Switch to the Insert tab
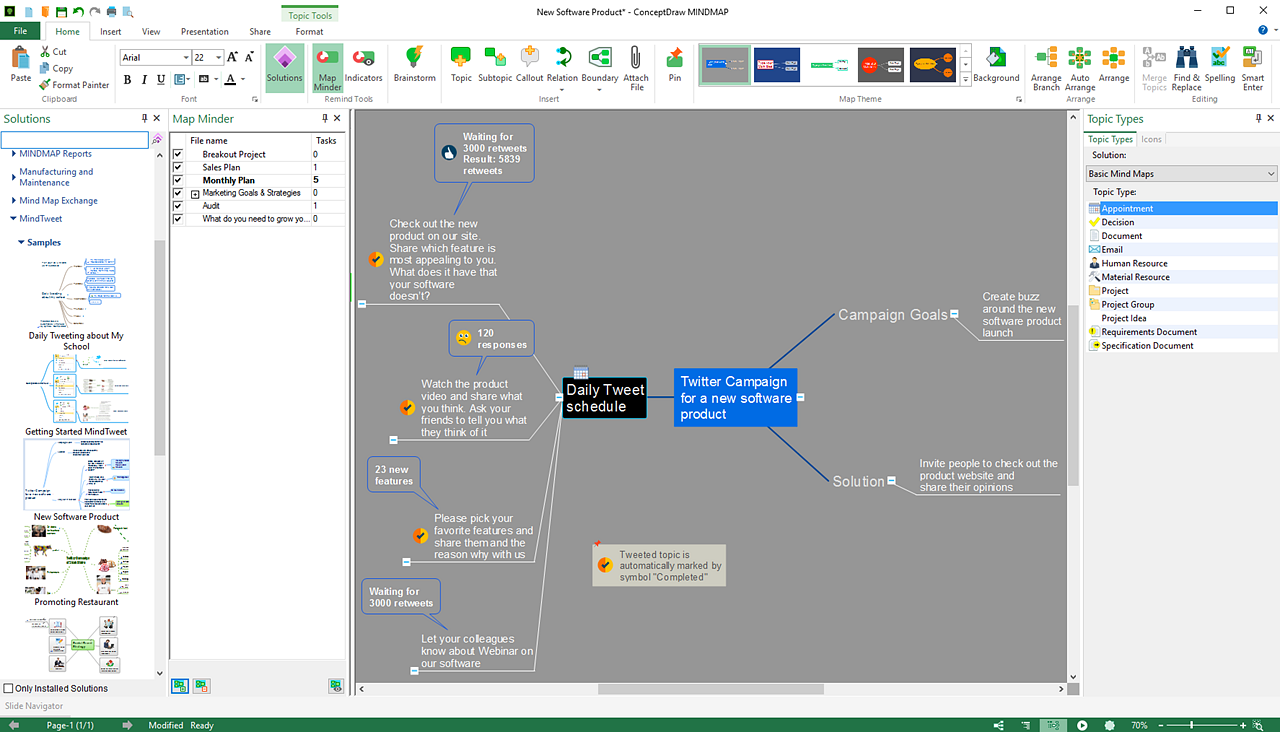The height and width of the screenshot is (732, 1280). 111,32
